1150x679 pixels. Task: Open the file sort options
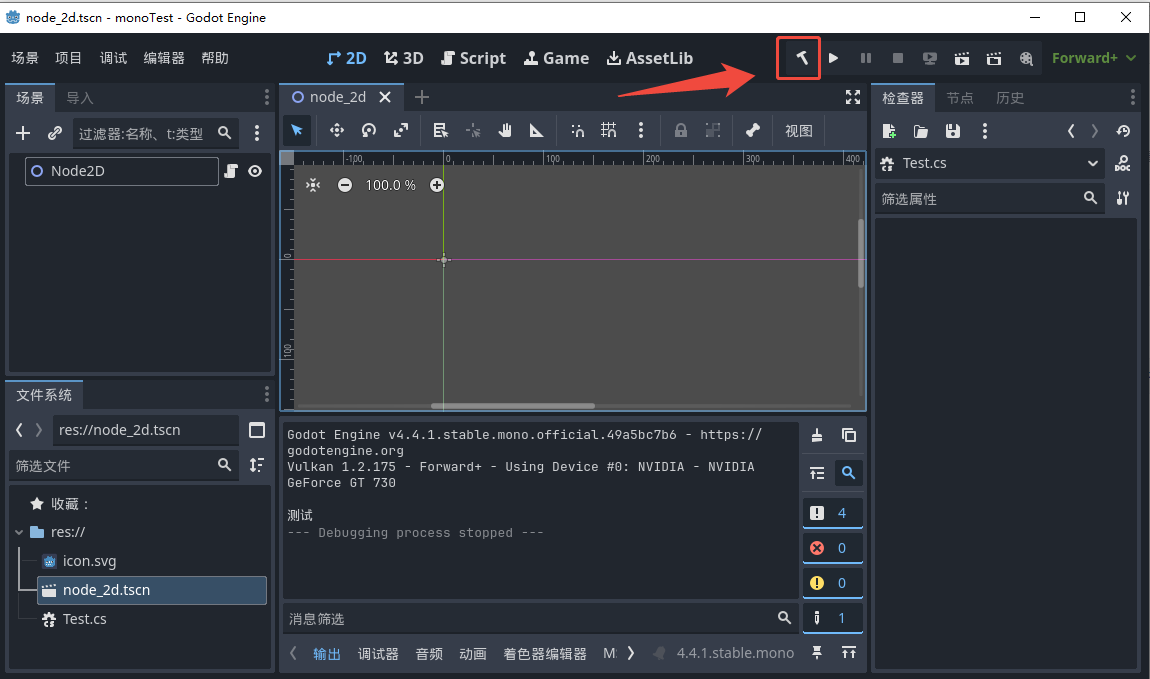point(257,465)
